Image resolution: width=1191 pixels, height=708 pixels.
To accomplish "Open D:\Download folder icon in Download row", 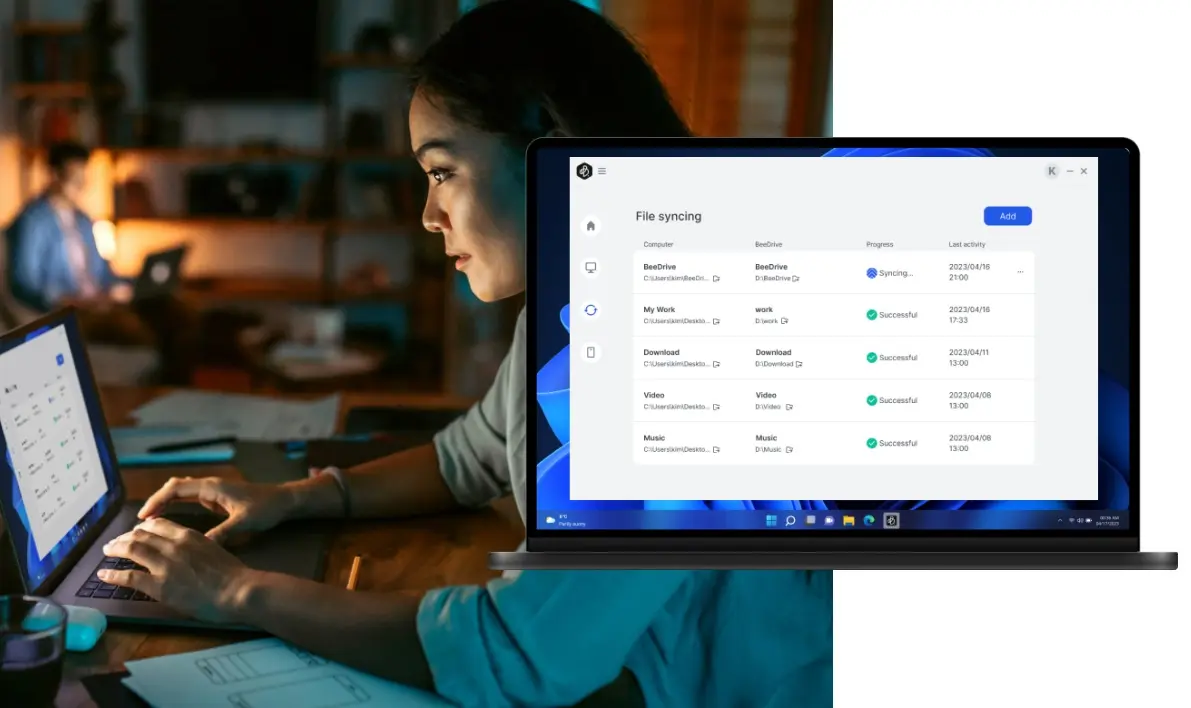I will pyautogui.click(x=799, y=364).
